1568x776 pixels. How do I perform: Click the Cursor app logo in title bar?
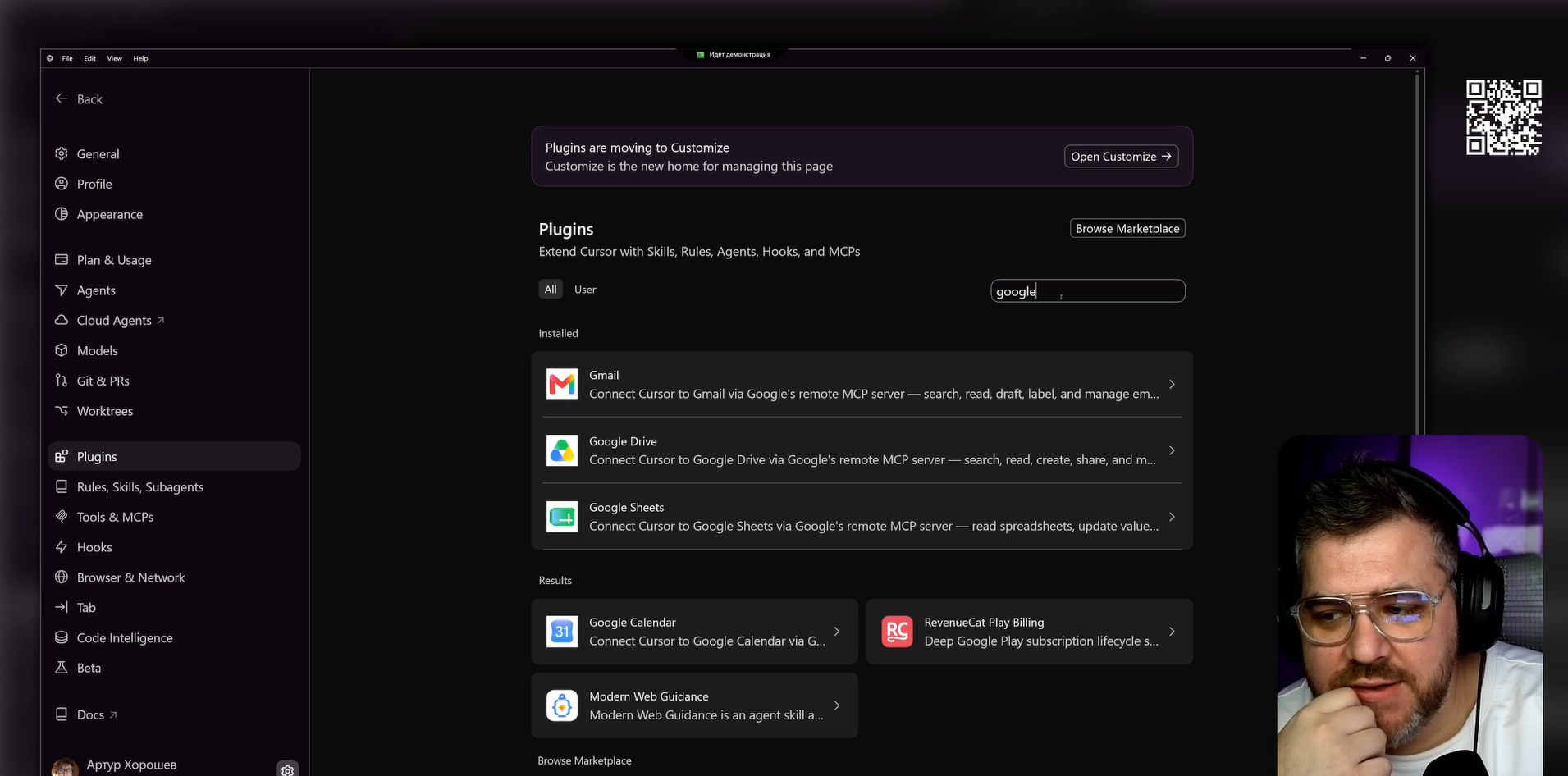pos(50,58)
